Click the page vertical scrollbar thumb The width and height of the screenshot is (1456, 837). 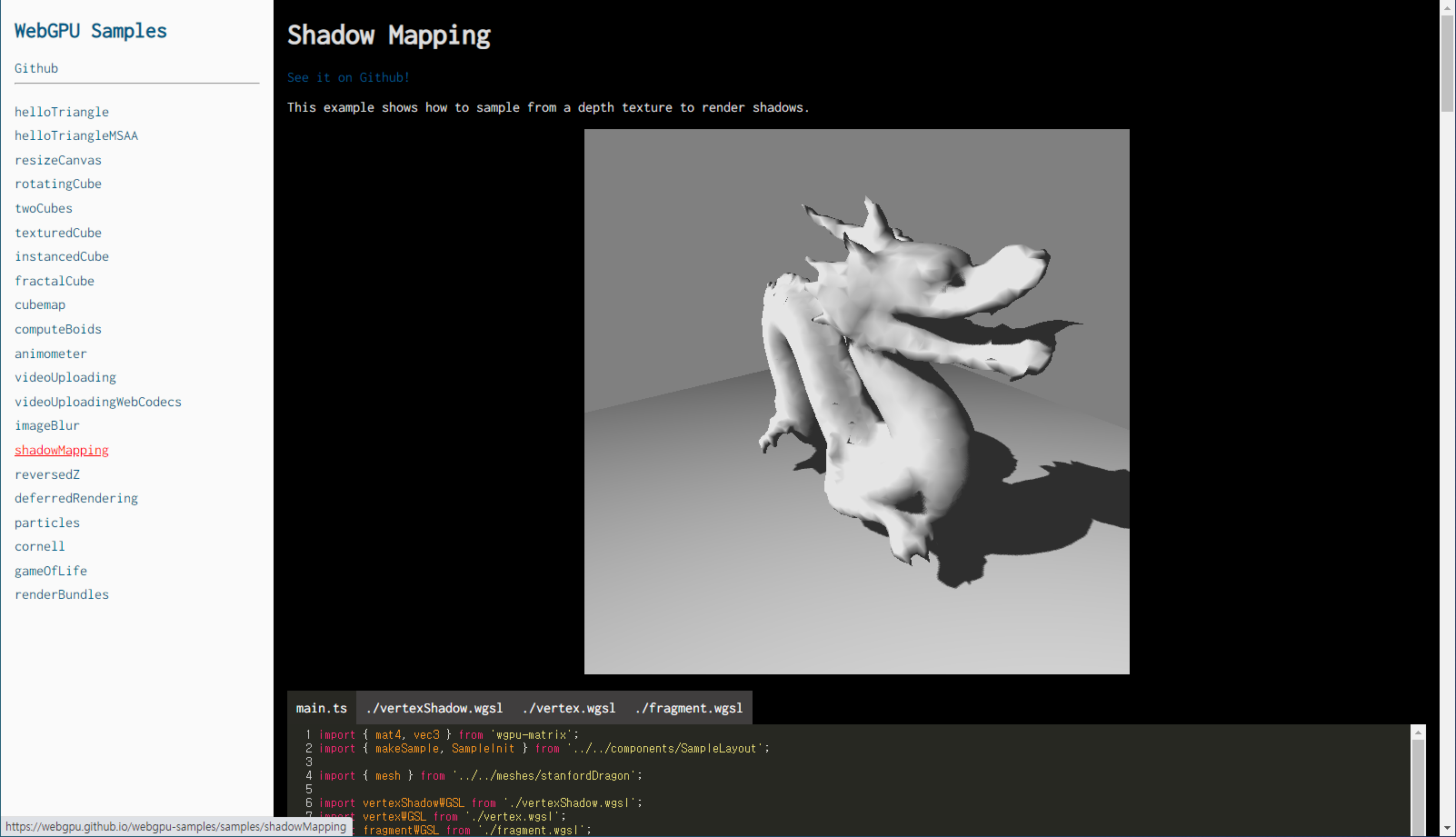point(1448,64)
